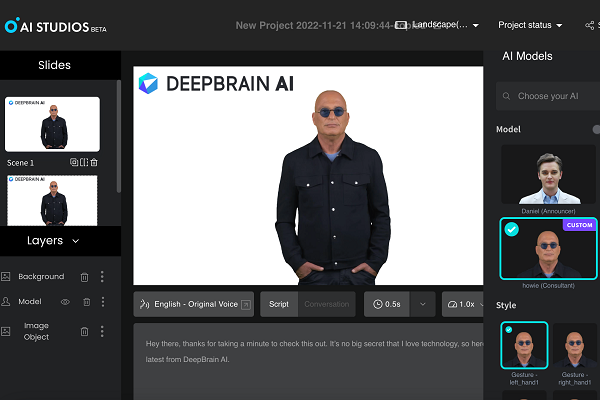The width and height of the screenshot is (600, 400).
Task: Delete the Image Object layer
Action: click(x=86, y=331)
